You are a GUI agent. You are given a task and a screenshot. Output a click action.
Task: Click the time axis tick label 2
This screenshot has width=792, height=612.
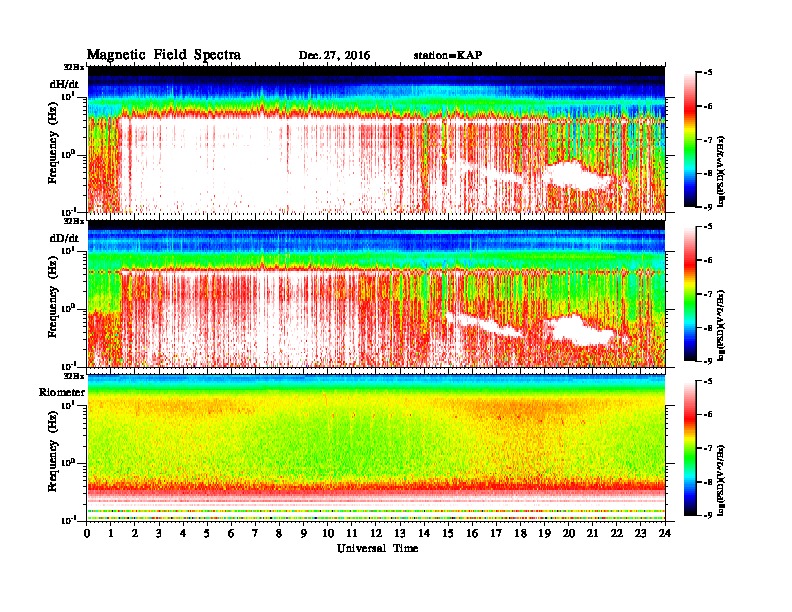point(135,533)
